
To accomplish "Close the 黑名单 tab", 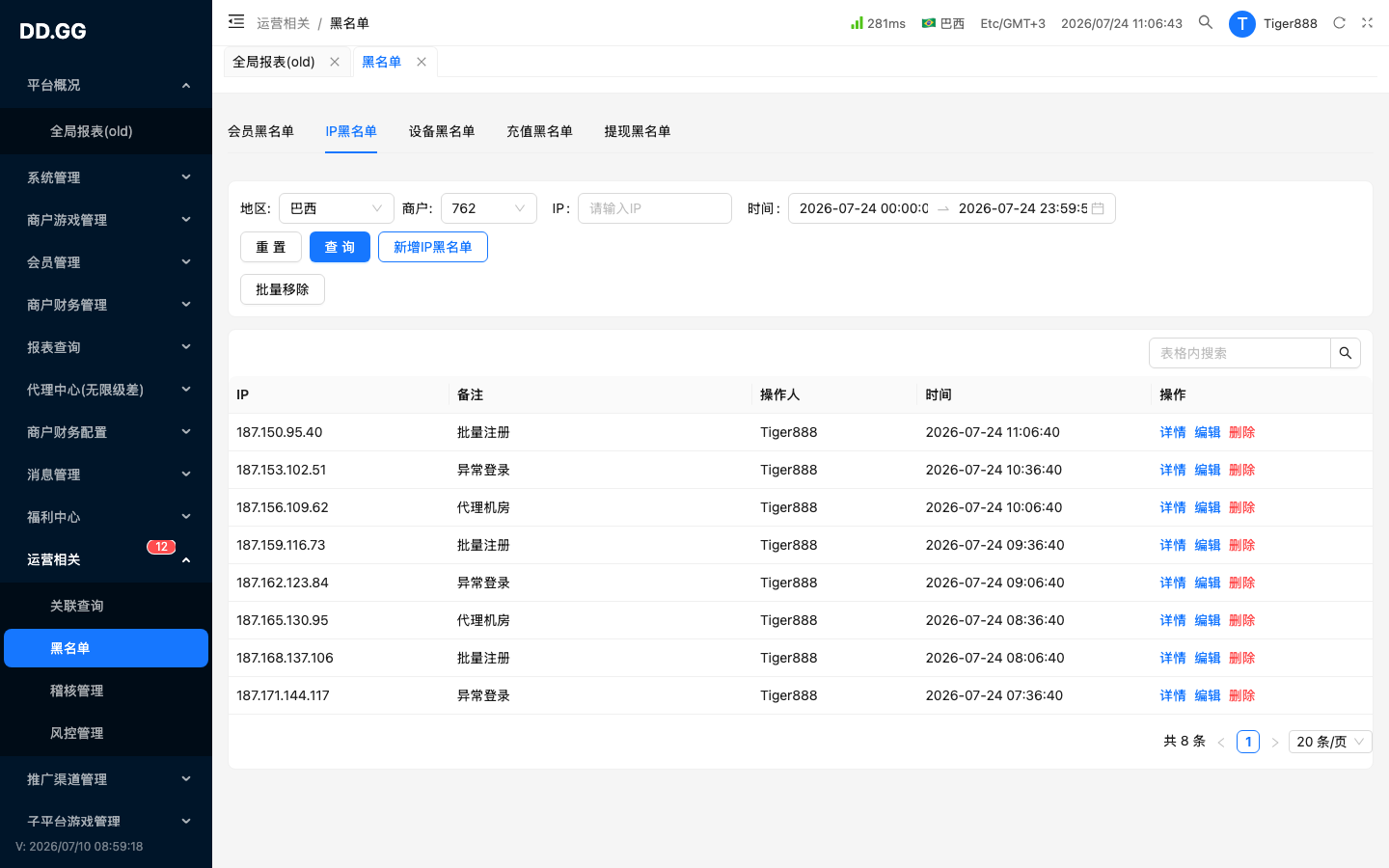I will 422,62.
